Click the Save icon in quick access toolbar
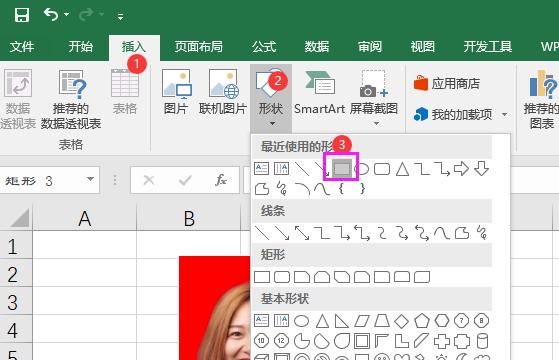 [x=22, y=15]
